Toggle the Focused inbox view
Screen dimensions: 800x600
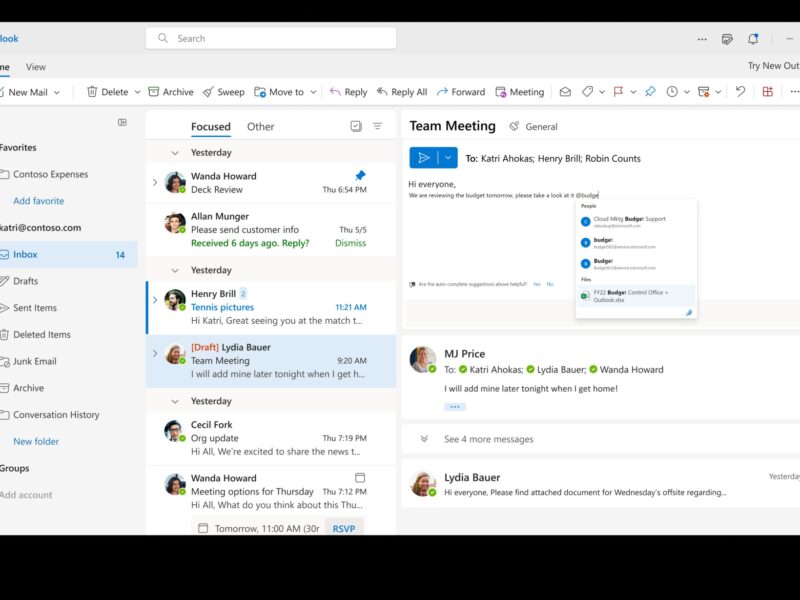210,126
